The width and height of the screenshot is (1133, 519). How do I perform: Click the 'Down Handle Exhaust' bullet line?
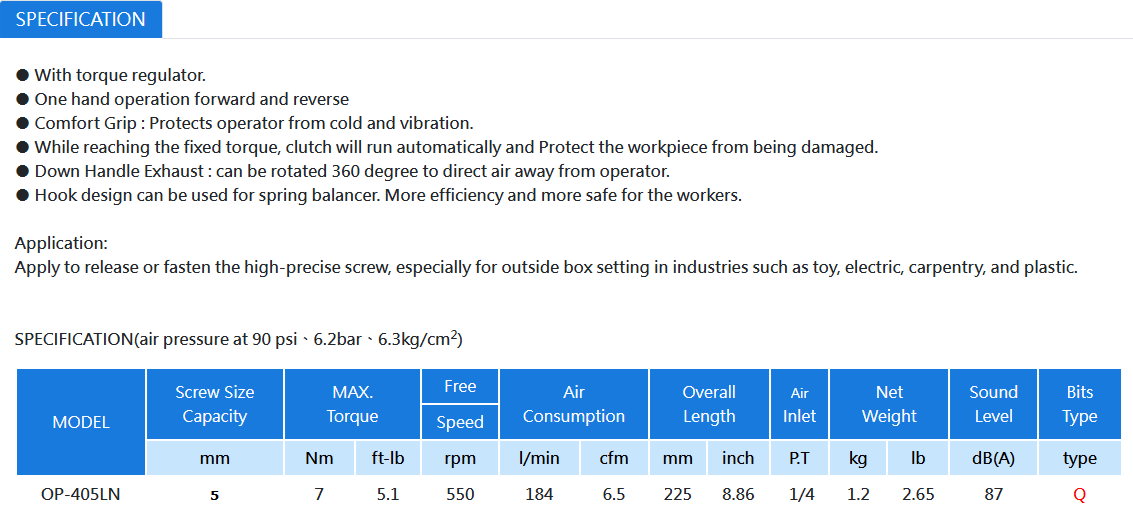343,171
